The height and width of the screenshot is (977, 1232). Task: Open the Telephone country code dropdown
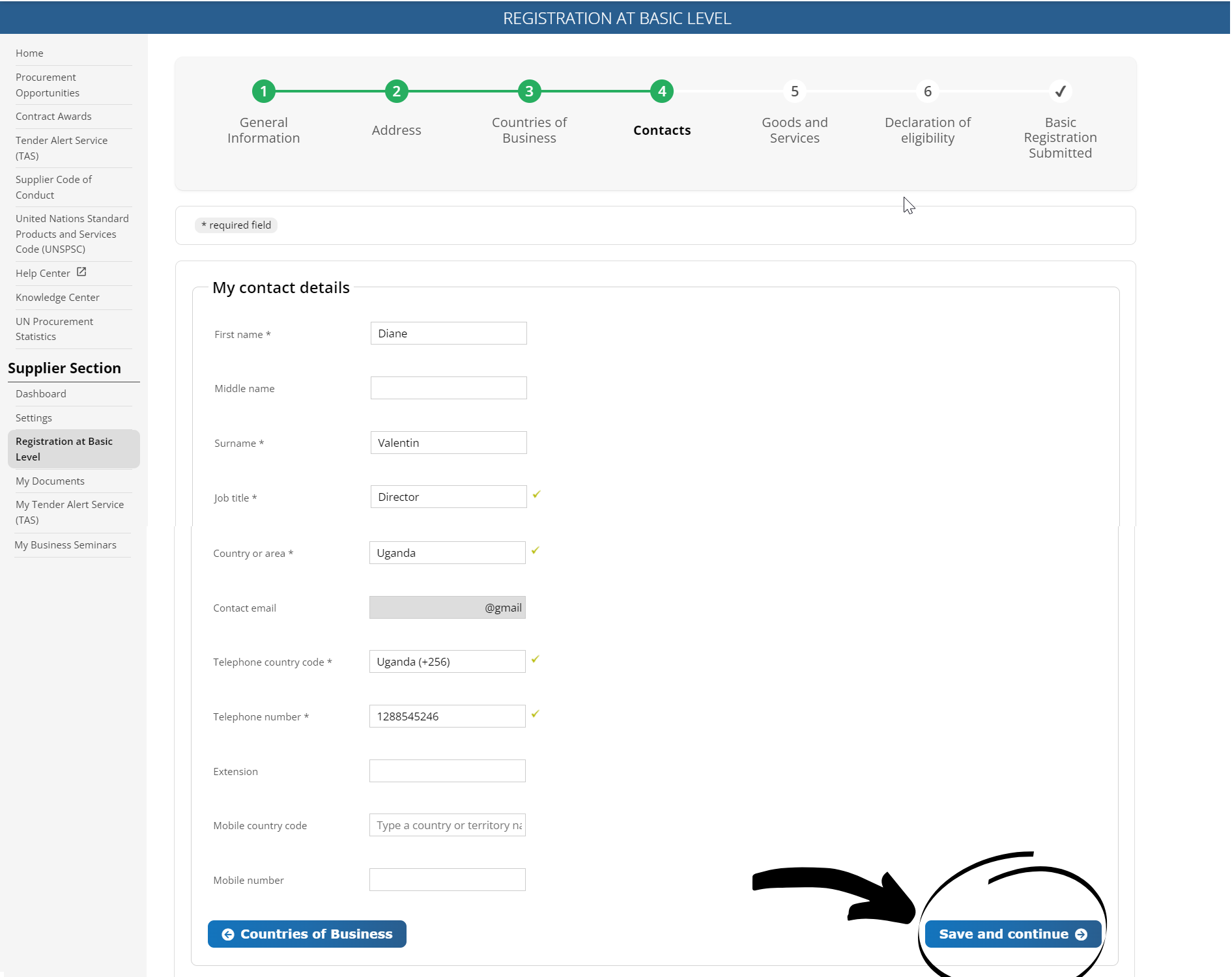click(447, 662)
